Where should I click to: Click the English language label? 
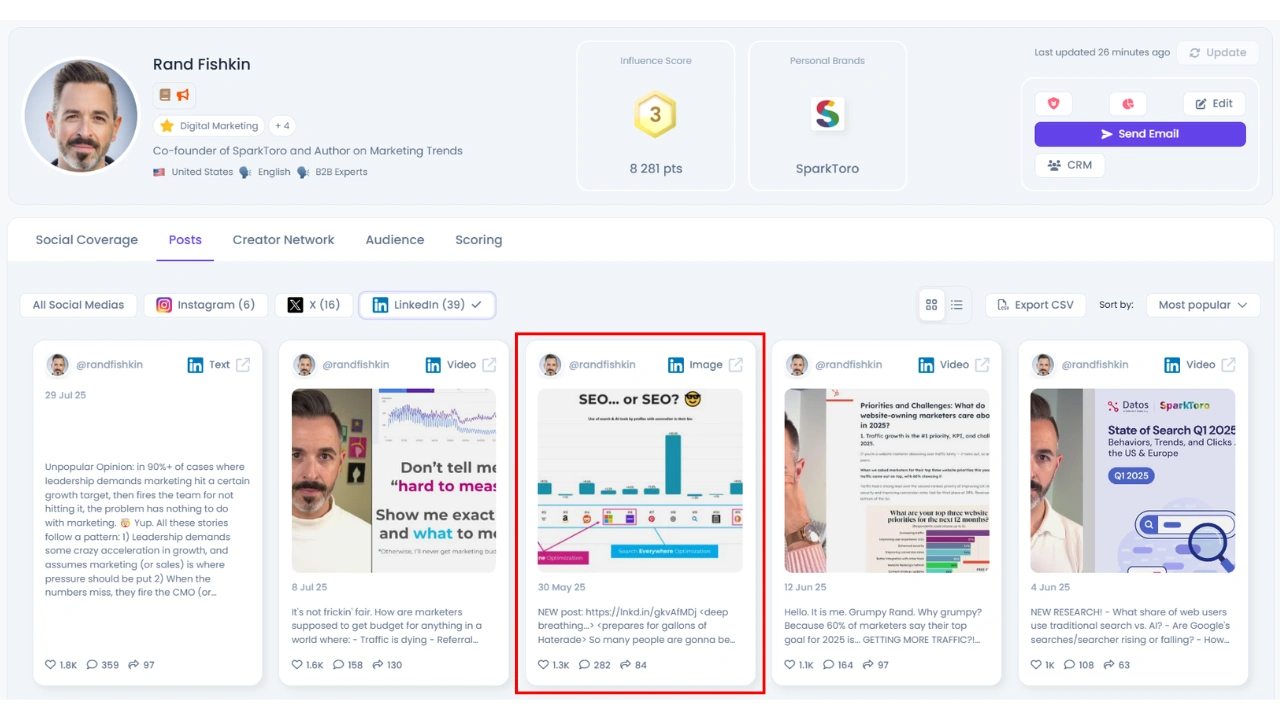[274, 172]
